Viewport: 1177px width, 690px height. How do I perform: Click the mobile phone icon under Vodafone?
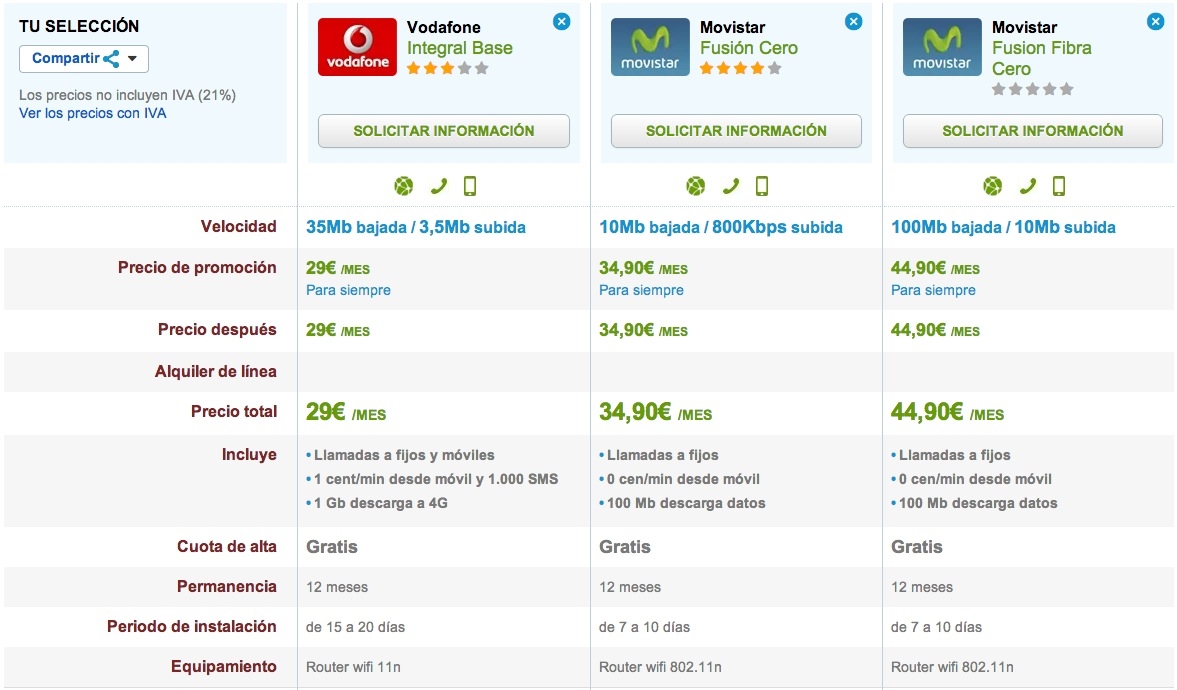click(470, 186)
